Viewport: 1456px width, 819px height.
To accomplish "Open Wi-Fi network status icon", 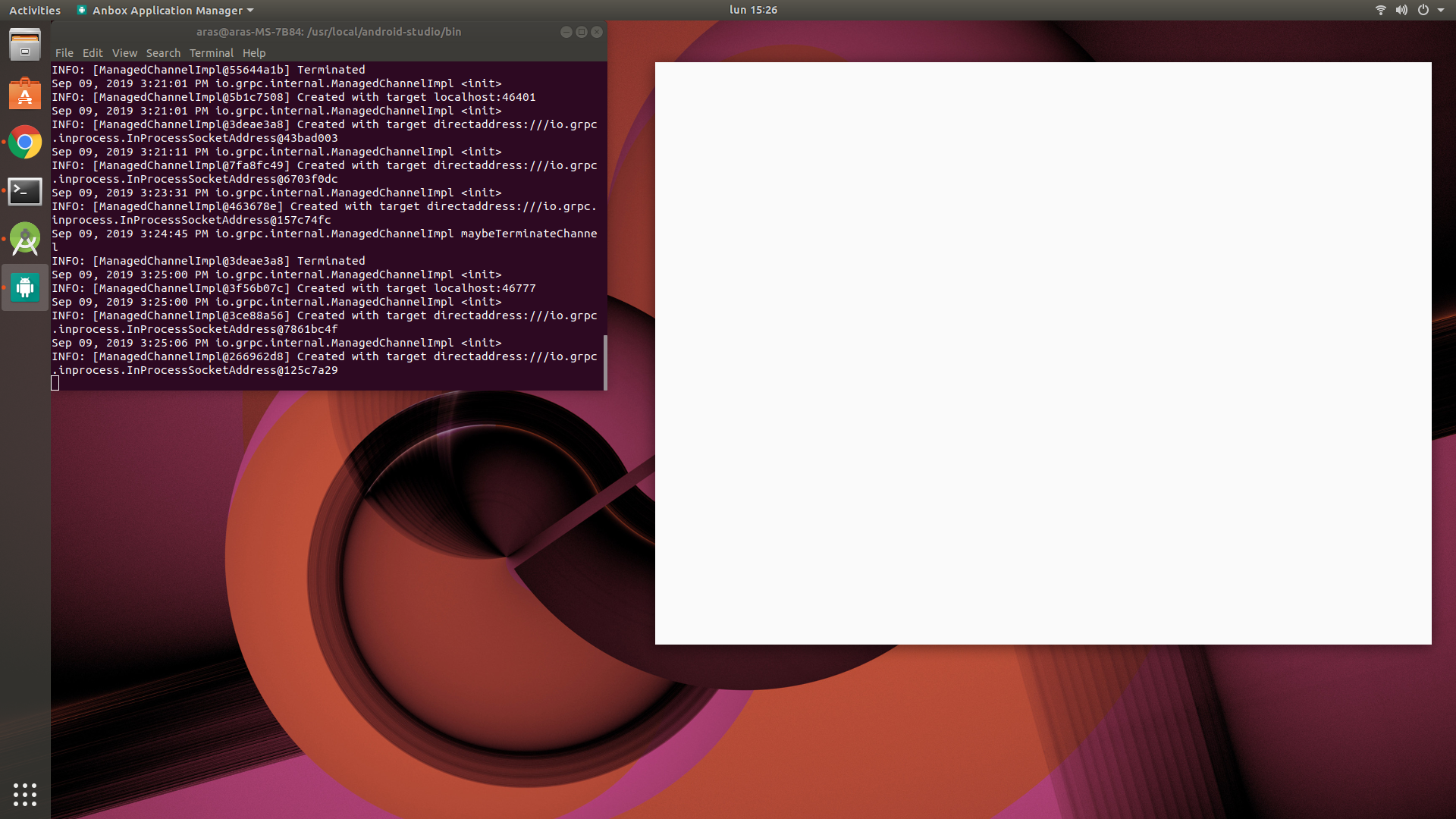I will click(x=1380, y=10).
